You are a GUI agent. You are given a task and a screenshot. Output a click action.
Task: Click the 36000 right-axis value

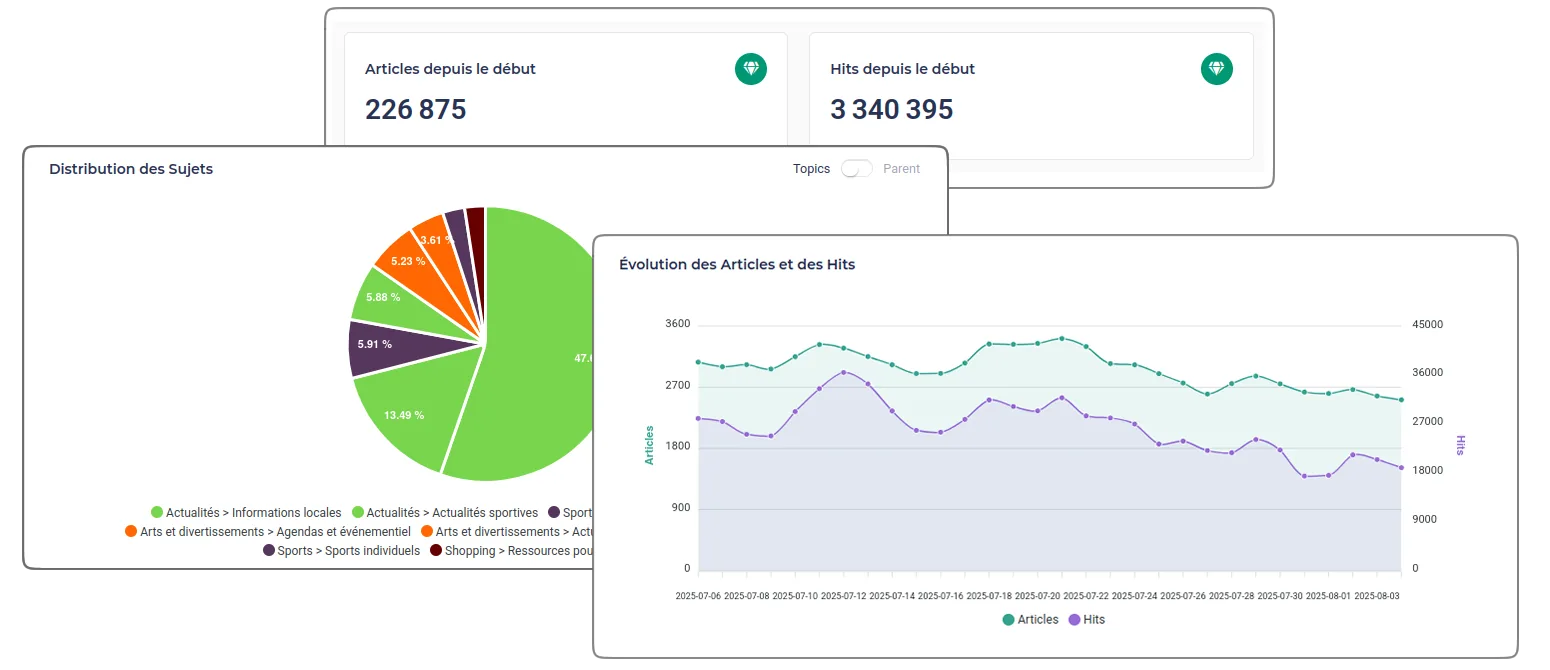click(1427, 373)
